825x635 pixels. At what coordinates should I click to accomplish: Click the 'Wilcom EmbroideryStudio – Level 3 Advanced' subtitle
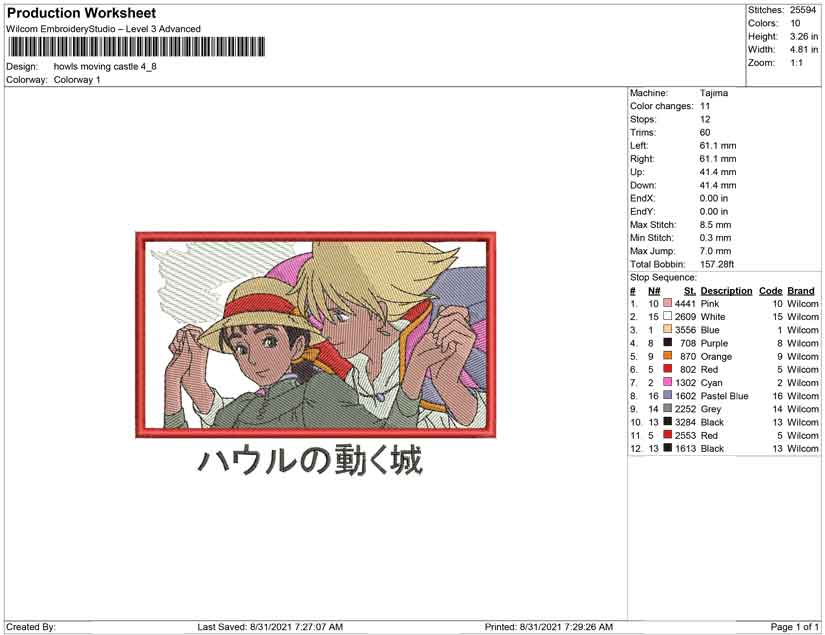[103, 29]
